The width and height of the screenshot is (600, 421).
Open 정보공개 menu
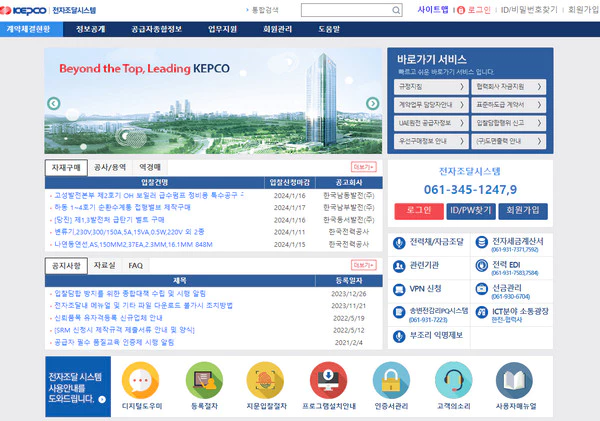(x=91, y=29)
